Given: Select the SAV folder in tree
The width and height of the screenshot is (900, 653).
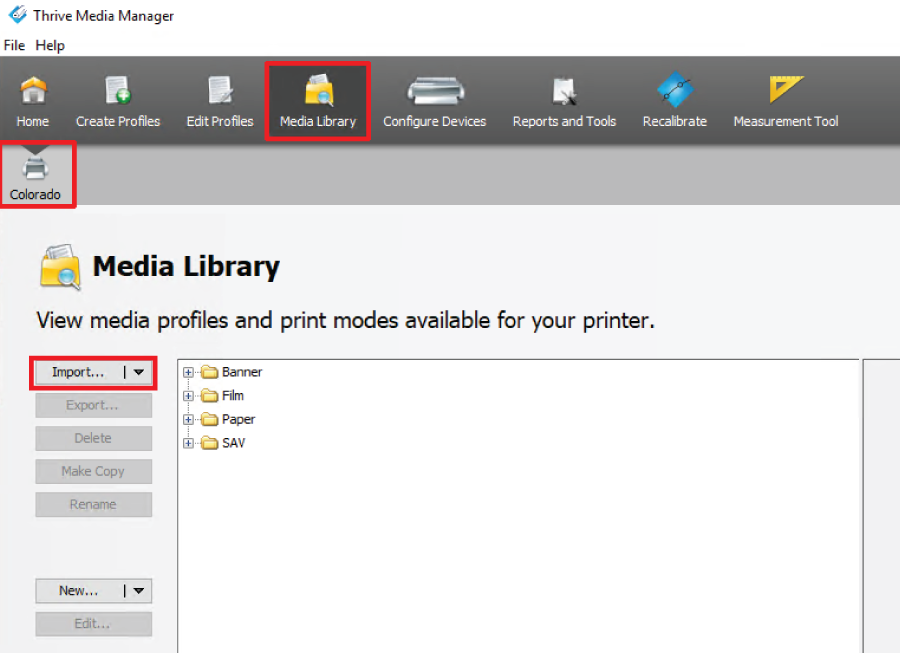Looking at the screenshot, I should tap(233, 443).
